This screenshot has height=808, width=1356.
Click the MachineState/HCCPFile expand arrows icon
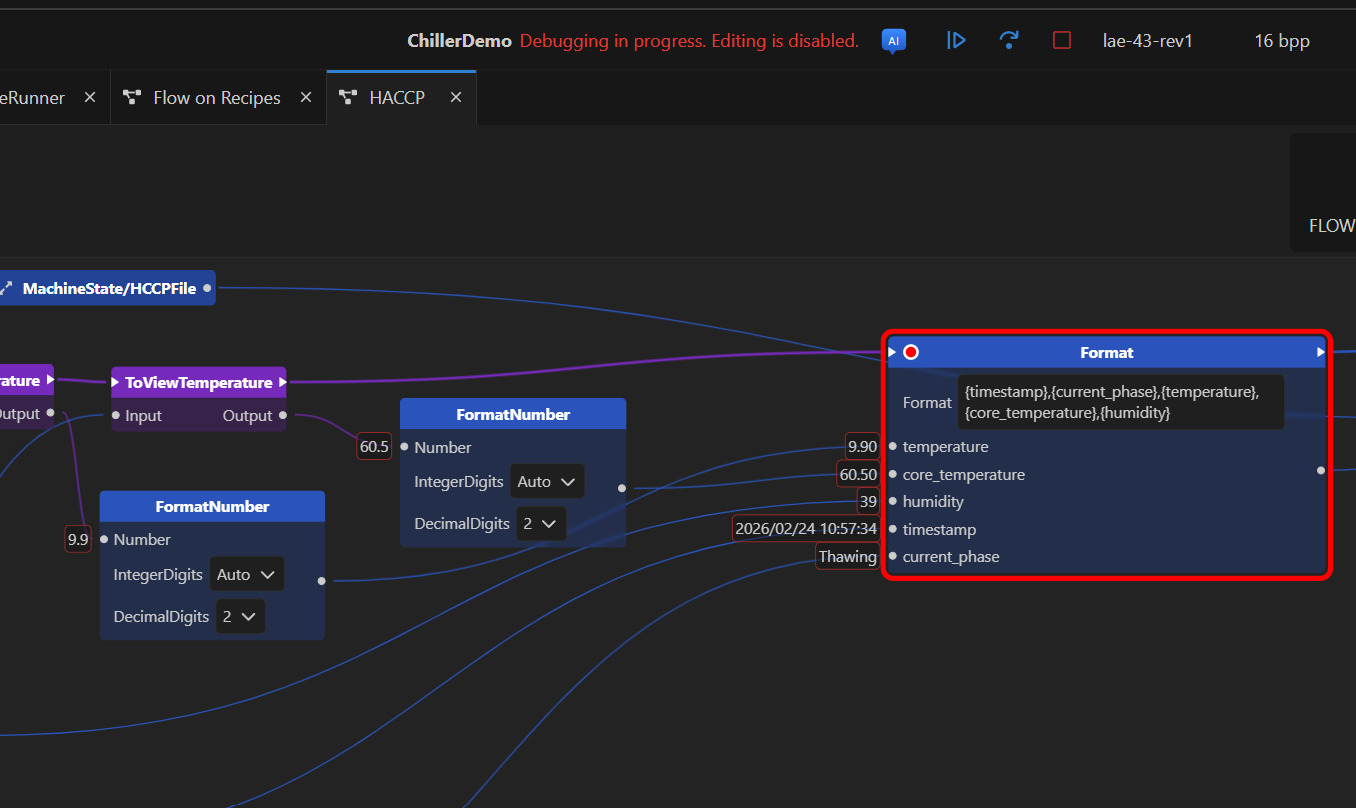point(6,288)
